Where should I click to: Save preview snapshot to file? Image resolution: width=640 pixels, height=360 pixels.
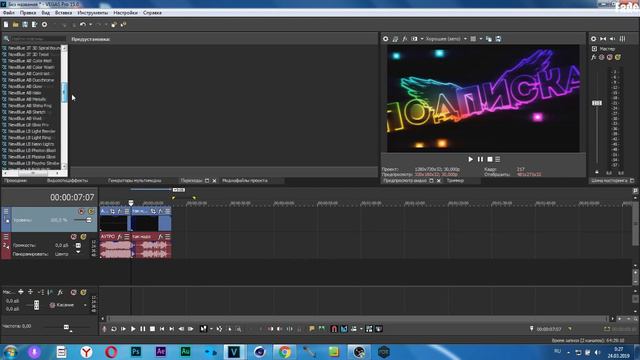click(498, 39)
